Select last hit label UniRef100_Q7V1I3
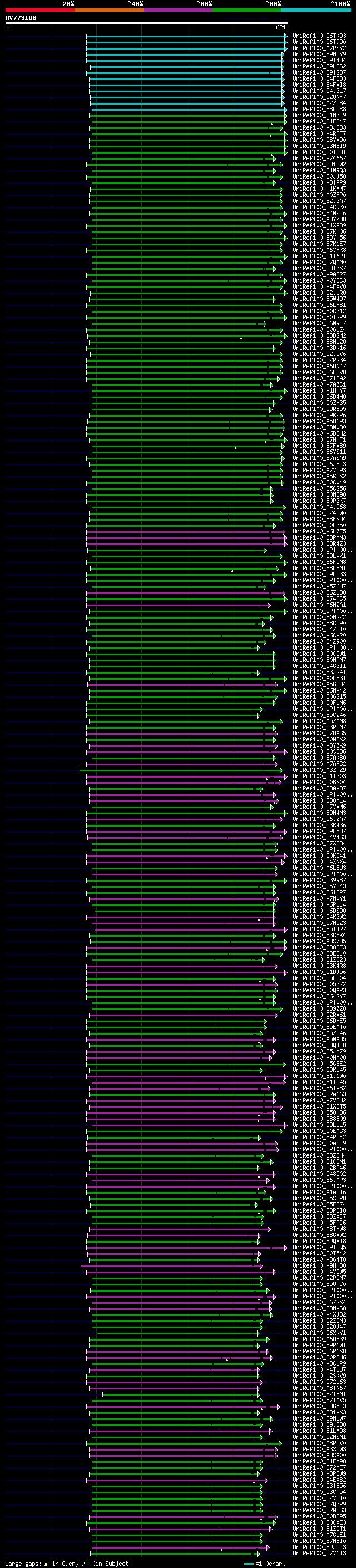Screen dimensions: 356x1568 click(x=319, y=1554)
